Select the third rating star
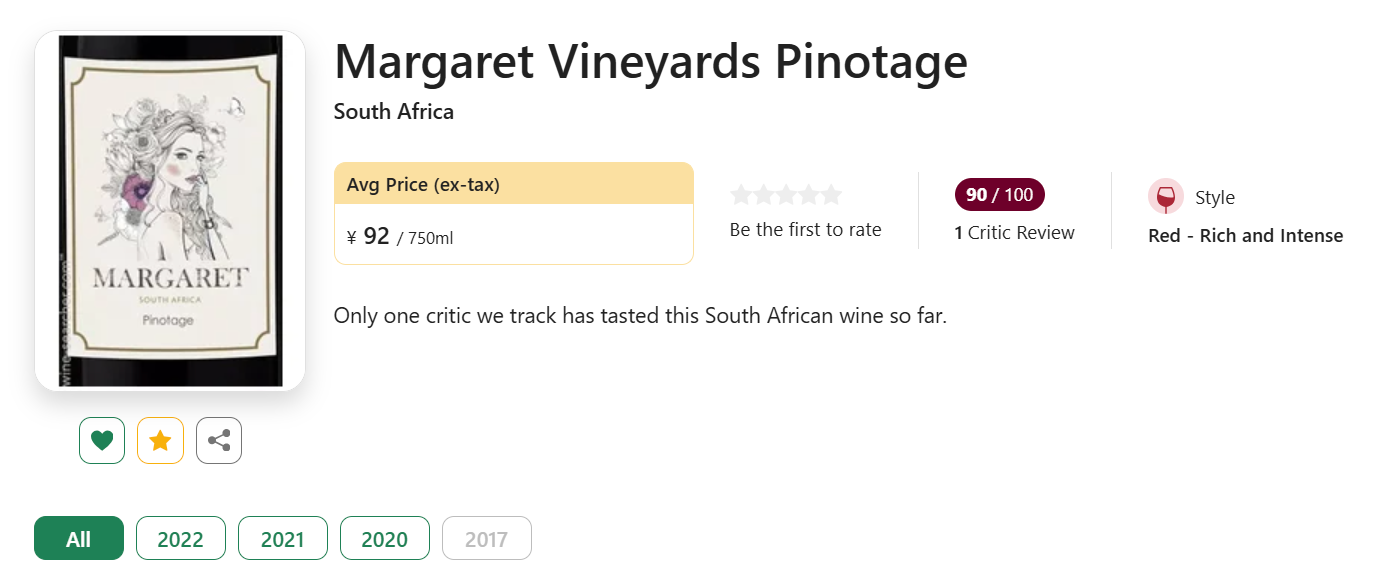Screen dimensions: 1390x570 click(x=786, y=195)
